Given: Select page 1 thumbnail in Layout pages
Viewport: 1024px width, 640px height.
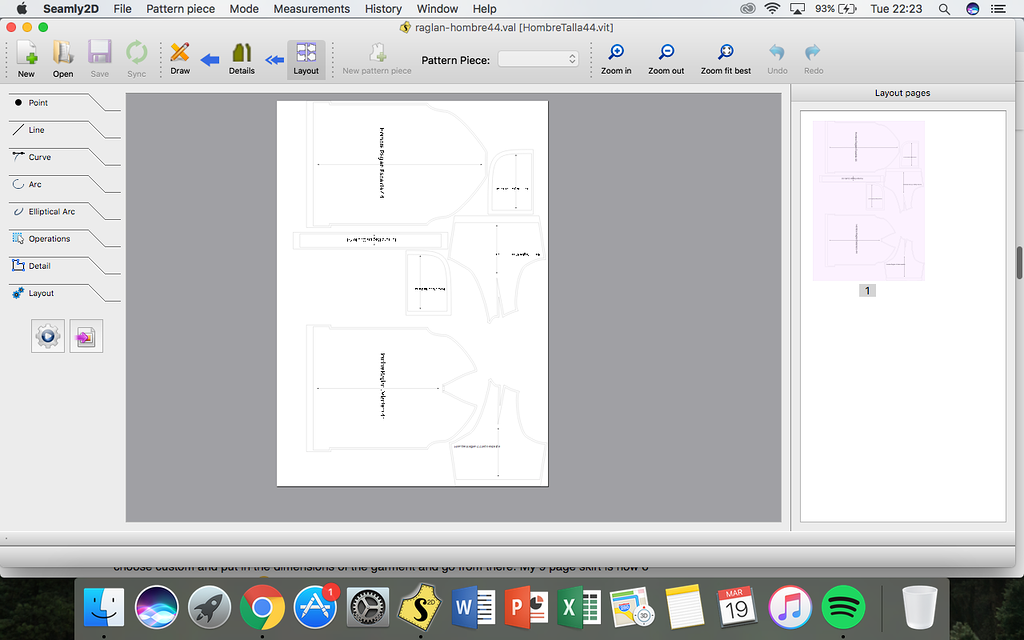Looking at the screenshot, I should point(867,200).
